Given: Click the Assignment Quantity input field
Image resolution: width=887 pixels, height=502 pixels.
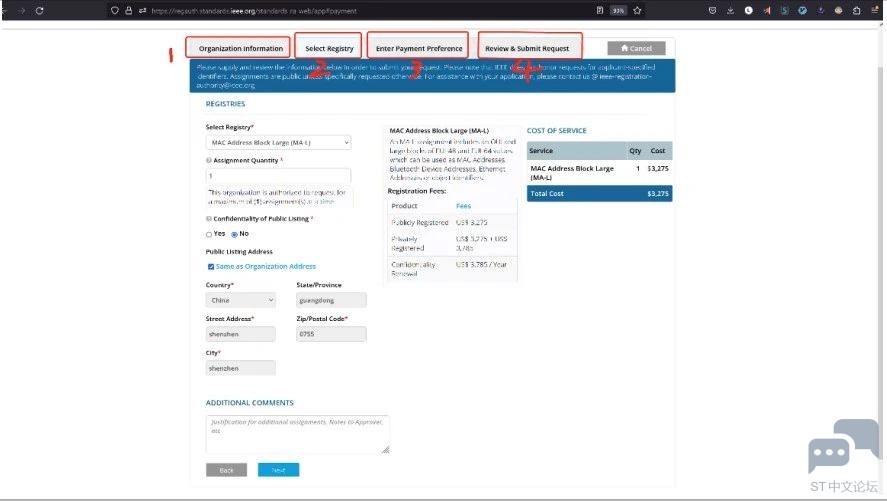Looking at the screenshot, I should [x=278, y=176].
